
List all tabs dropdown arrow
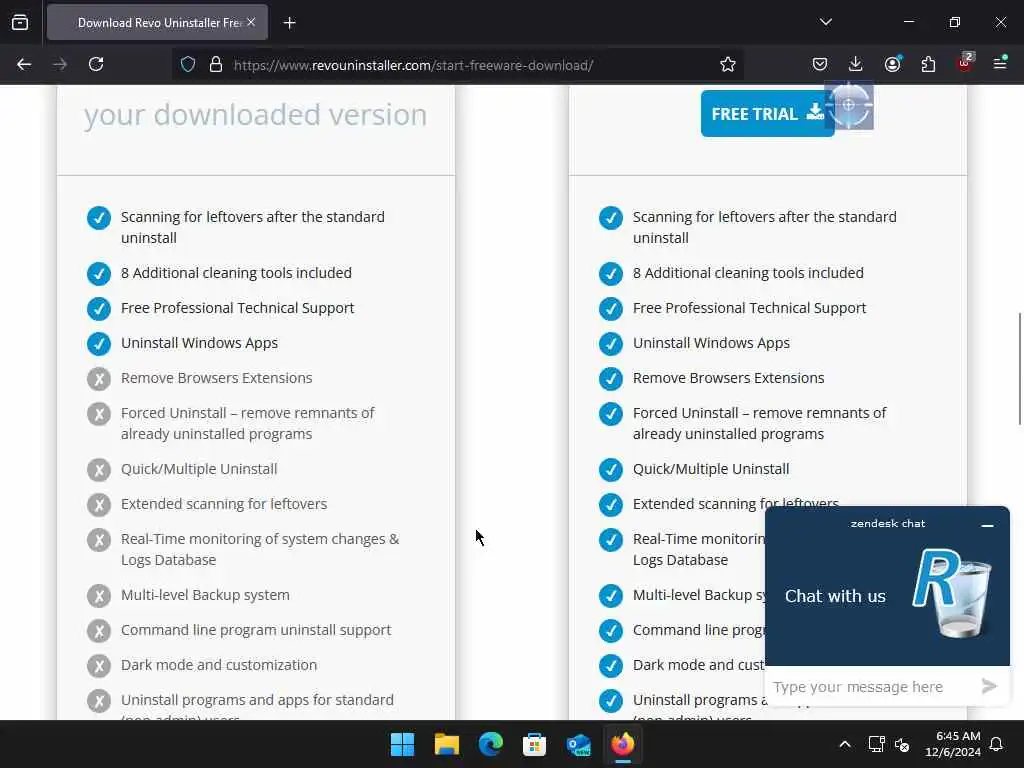(x=825, y=22)
